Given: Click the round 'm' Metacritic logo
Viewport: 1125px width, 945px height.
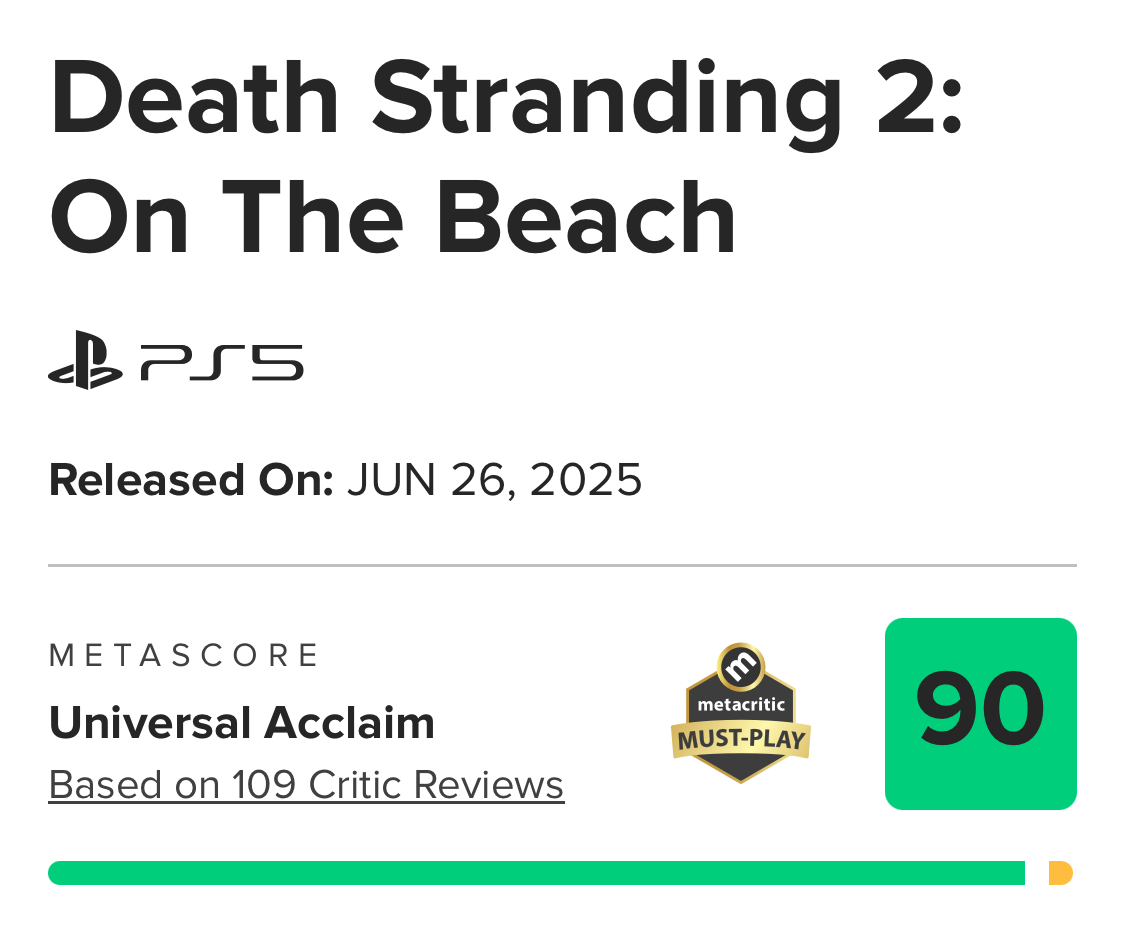Looking at the screenshot, I should [741, 667].
